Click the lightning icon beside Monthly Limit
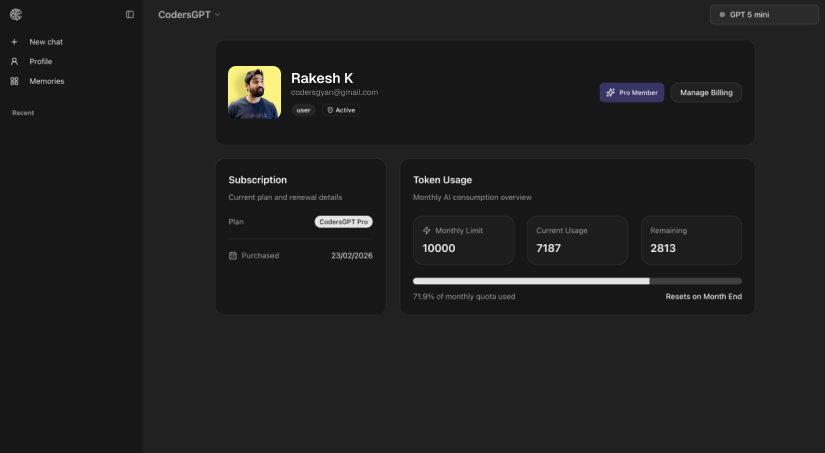Image resolution: width=825 pixels, height=453 pixels. pyautogui.click(x=427, y=230)
